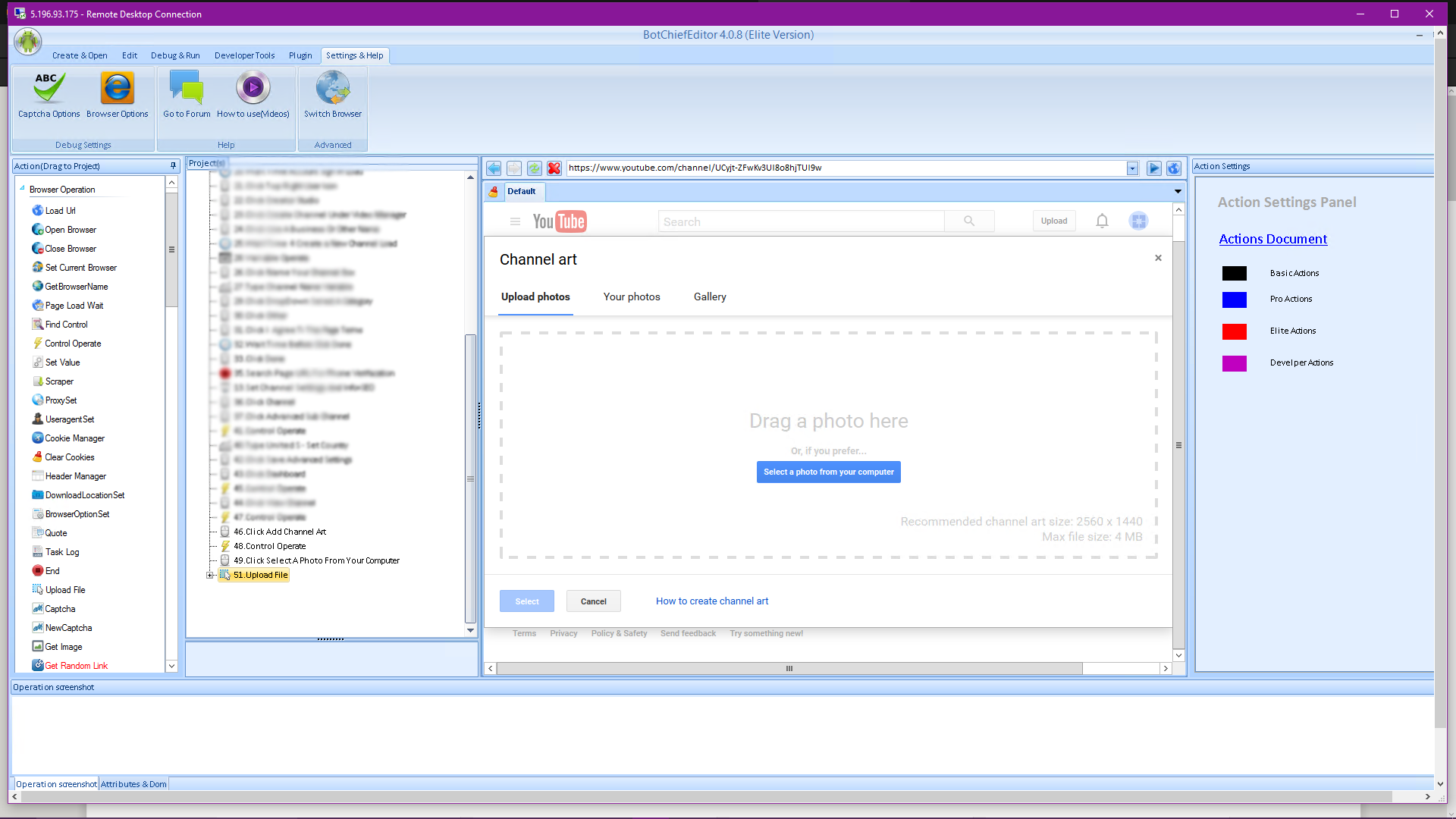Refresh the embedded browser page
The height and width of the screenshot is (819, 1456).
tap(534, 168)
